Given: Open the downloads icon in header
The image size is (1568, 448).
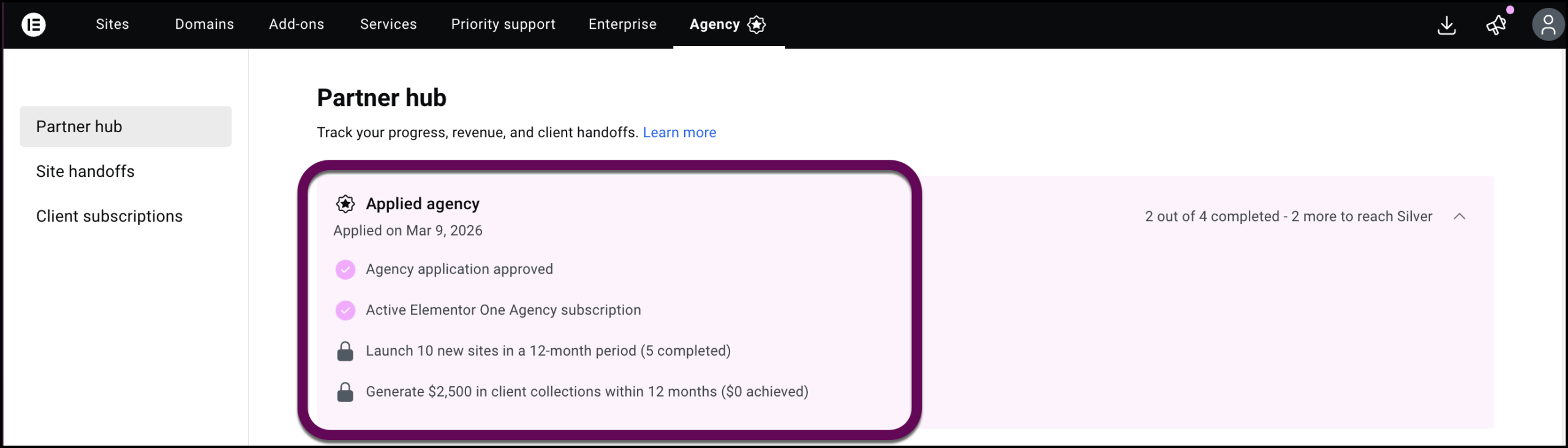Looking at the screenshot, I should pyautogui.click(x=1446, y=25).
